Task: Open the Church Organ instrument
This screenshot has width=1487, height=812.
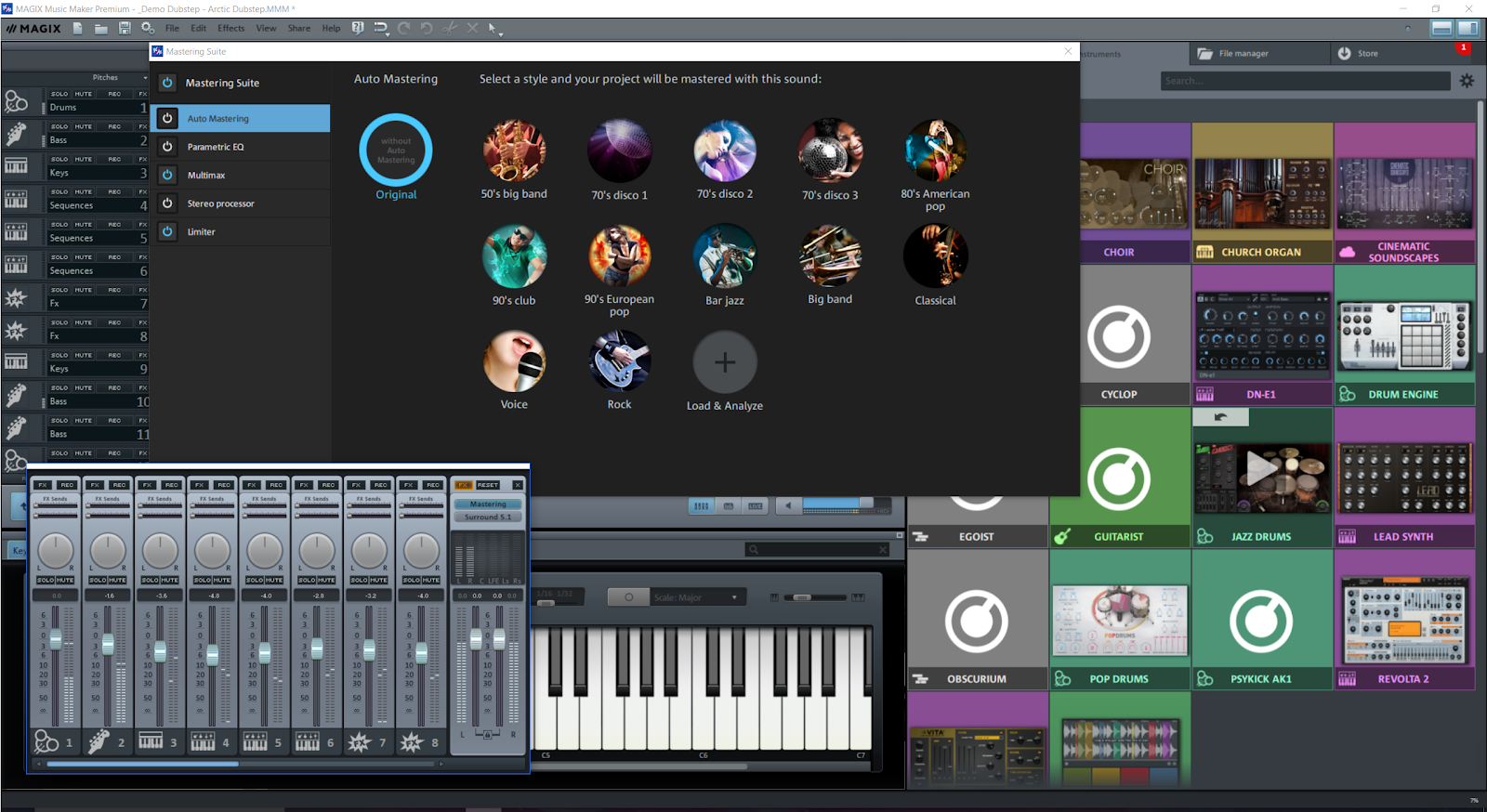Action: click(x=1262, y=193)
